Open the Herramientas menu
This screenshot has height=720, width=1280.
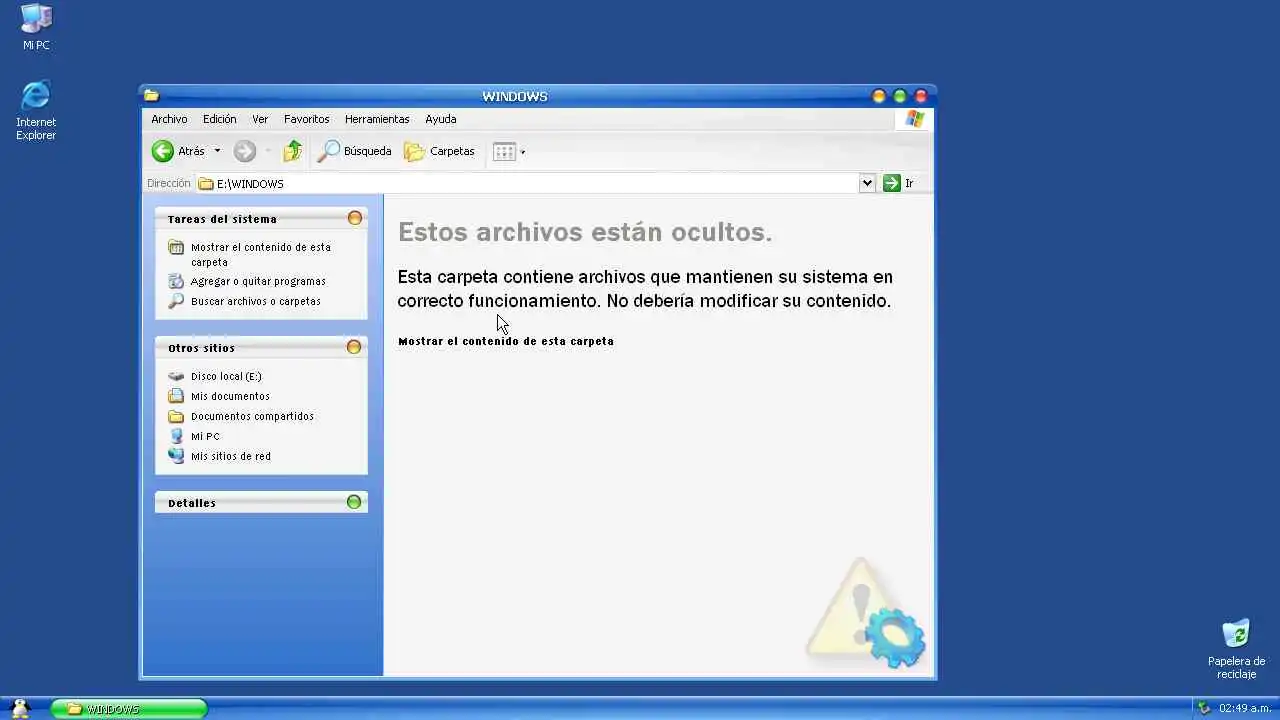[x=377, y=119]
